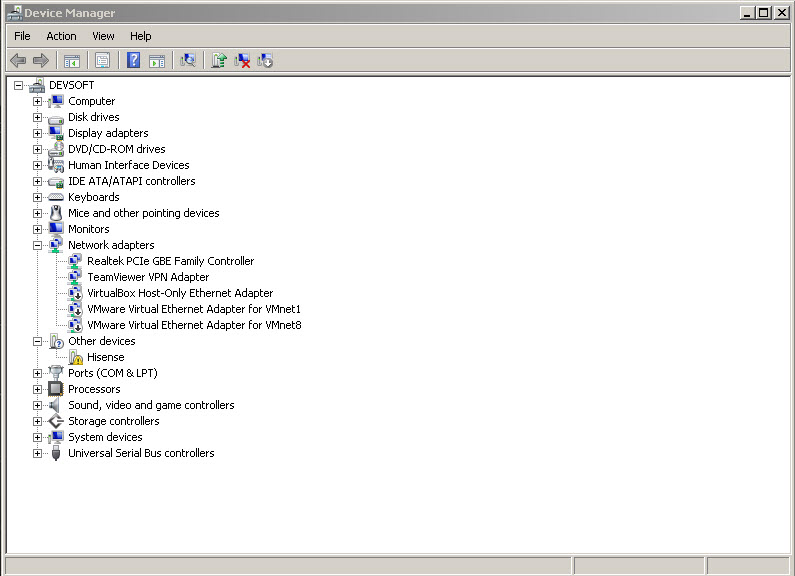
Task: Click the Properties toolbar icon
Action: coord(102,61)
